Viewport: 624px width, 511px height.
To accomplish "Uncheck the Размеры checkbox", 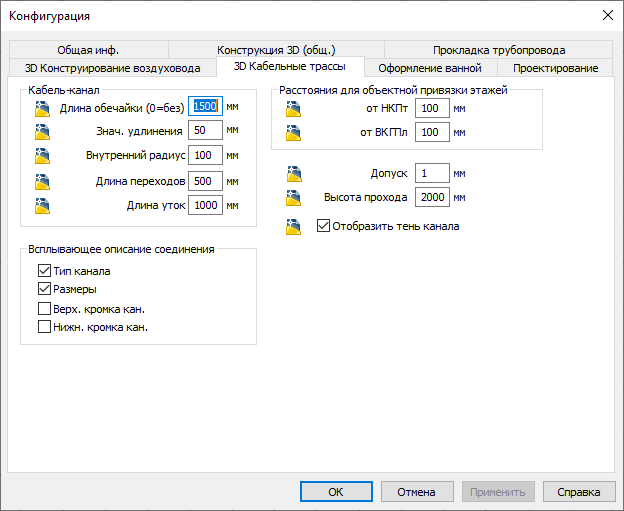I will pyautogui.click(x=44, y=289).
